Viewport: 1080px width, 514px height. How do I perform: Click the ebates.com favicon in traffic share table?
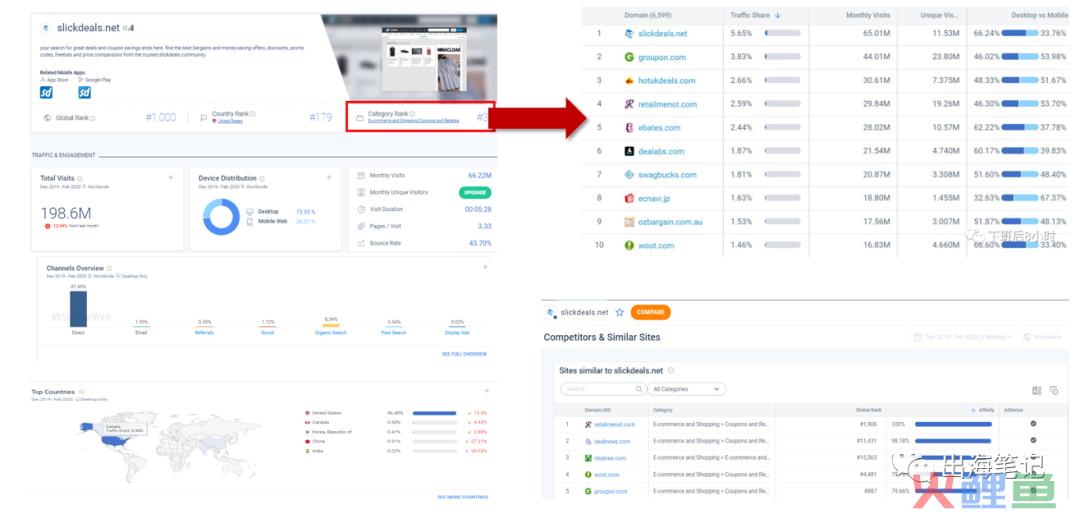point(629,127)
